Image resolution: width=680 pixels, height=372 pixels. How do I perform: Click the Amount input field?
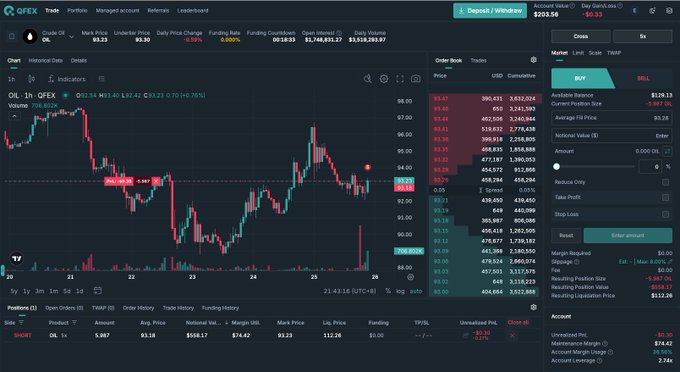[606, 151]
